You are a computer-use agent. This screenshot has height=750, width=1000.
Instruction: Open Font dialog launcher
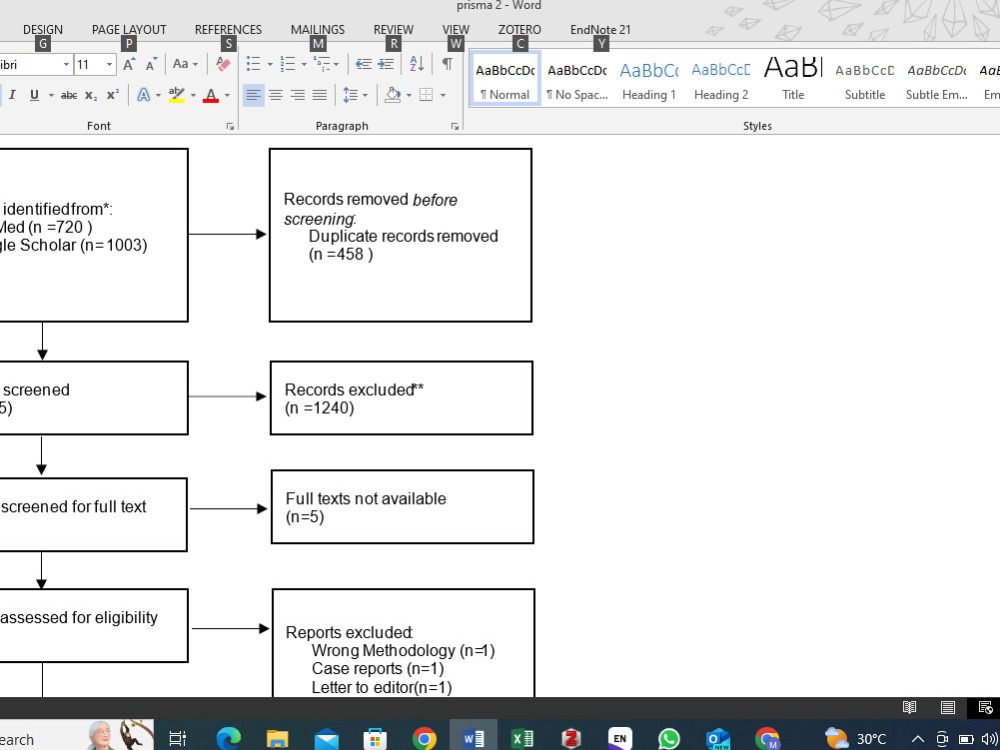(x=230, y=126)
